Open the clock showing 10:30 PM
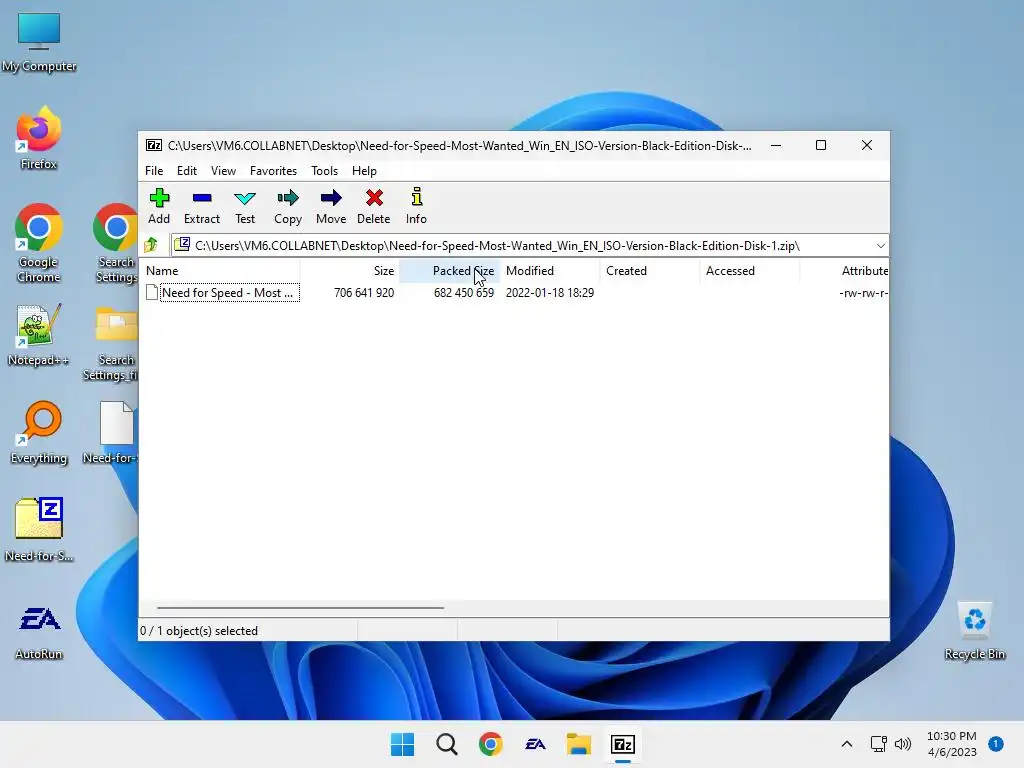This screenshot has width=1024, height=768. pyautogui.click(x=952, y=744)
